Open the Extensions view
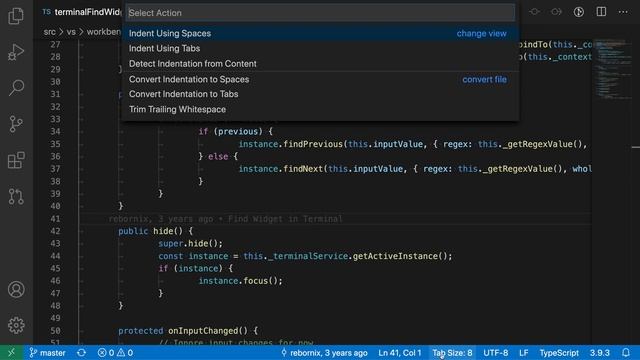The height and width of the screenshot is (360, 640). 16,160
